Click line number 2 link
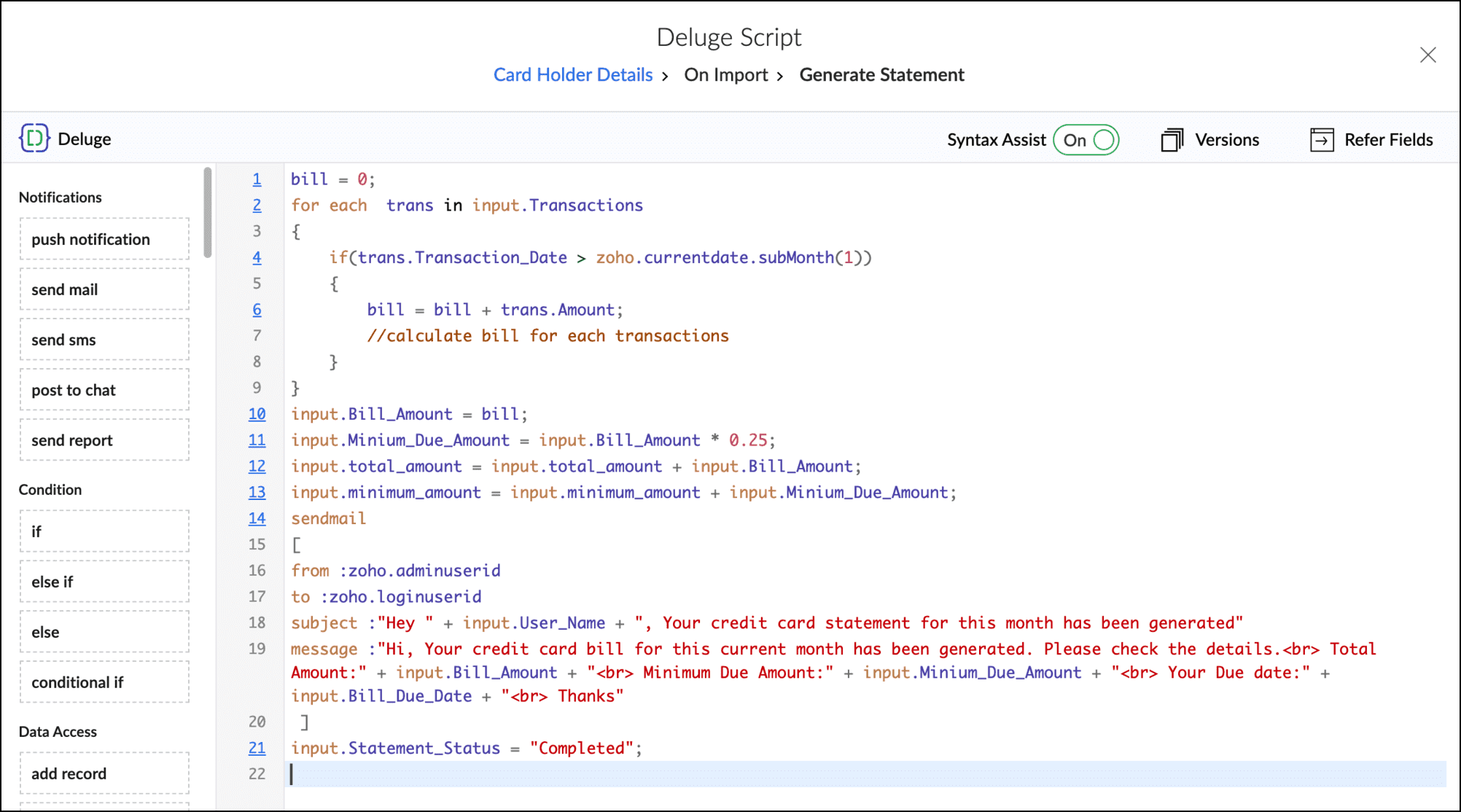This screenshot has height=812, width=1461. coord(257,206)
